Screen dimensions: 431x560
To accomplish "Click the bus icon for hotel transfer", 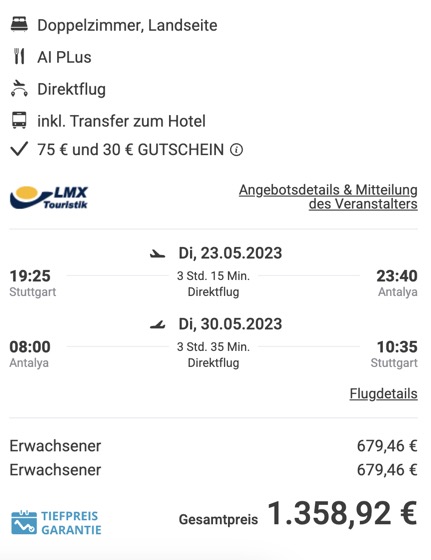I will point(19,120).
